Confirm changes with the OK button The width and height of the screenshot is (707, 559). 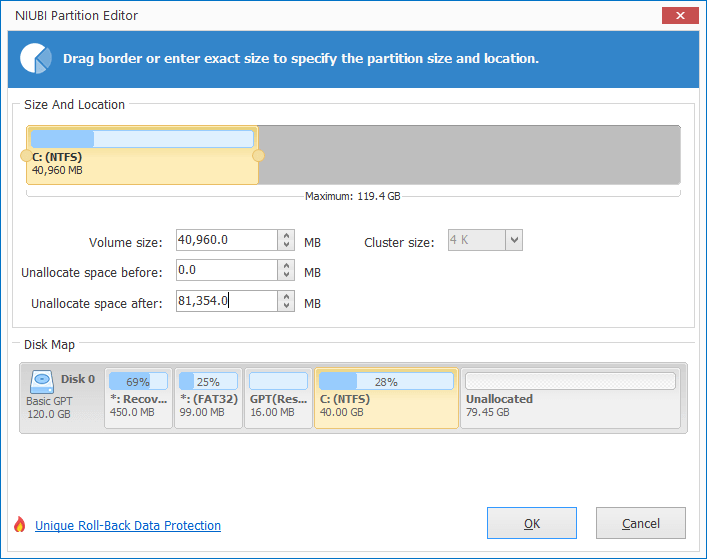coord(532,523)
